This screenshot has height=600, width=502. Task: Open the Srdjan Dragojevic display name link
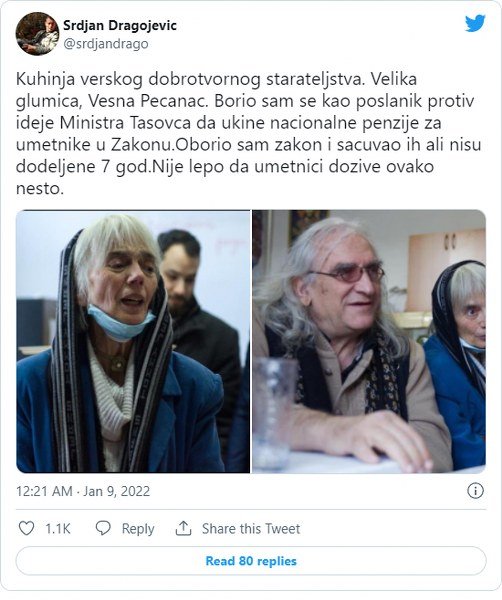[120, 26]
